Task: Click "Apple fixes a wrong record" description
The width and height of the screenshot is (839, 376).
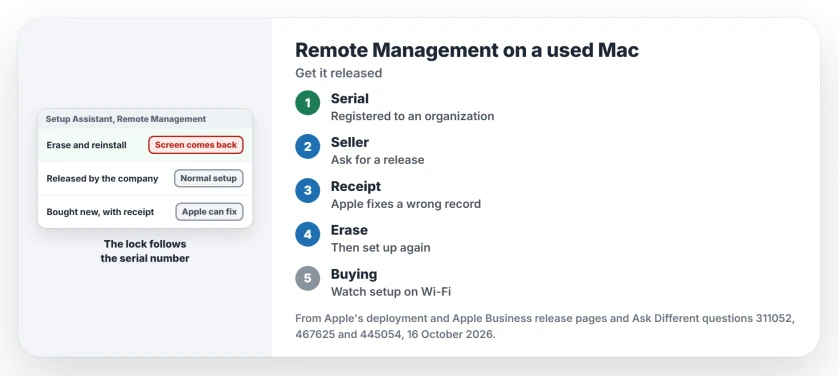Action: (406, 204)
